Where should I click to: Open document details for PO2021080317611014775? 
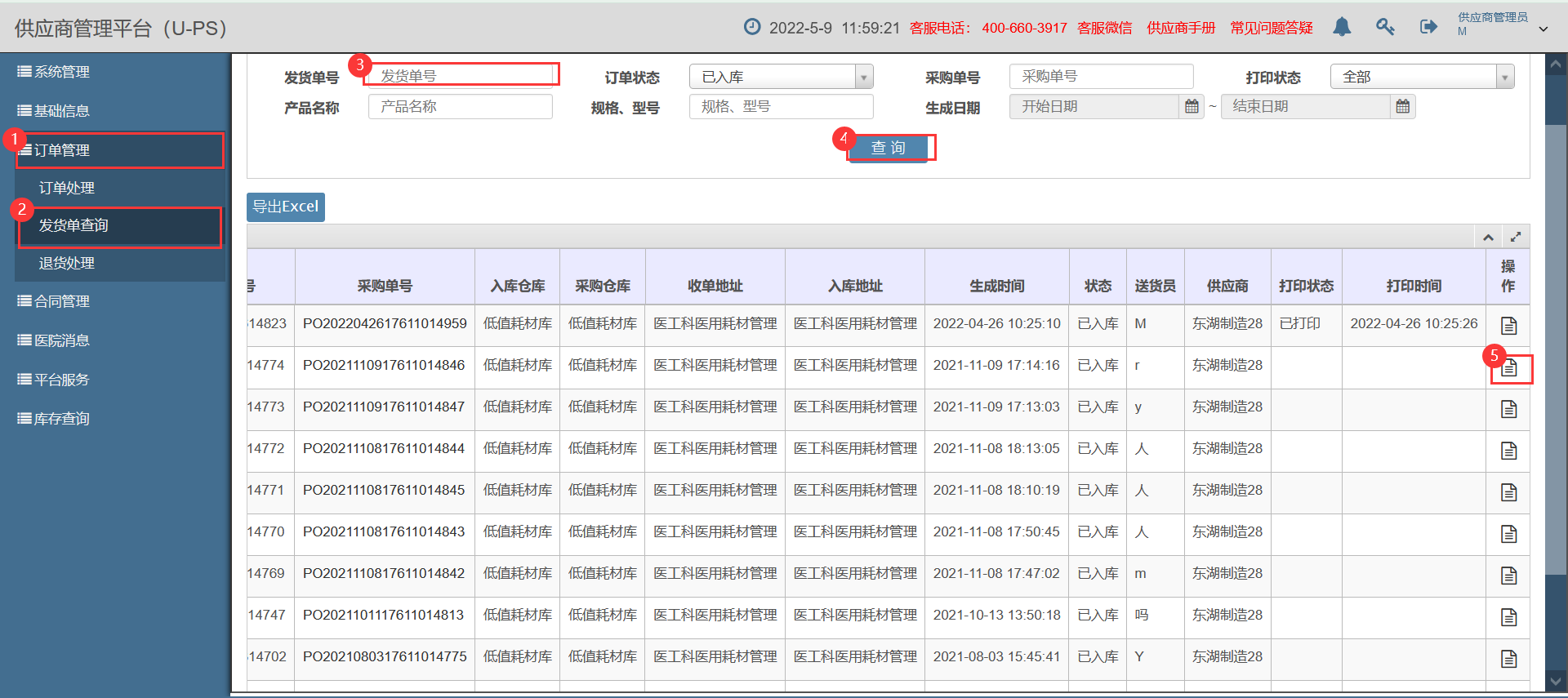[x=1508, y=659]
